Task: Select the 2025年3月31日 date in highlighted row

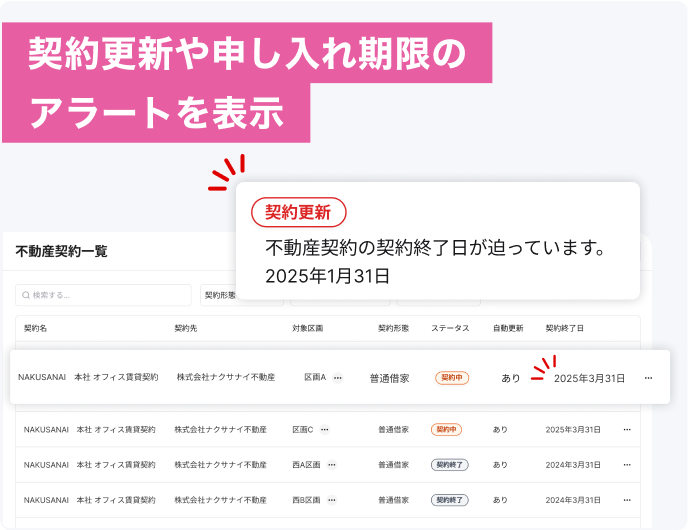Action: (589, 378)
